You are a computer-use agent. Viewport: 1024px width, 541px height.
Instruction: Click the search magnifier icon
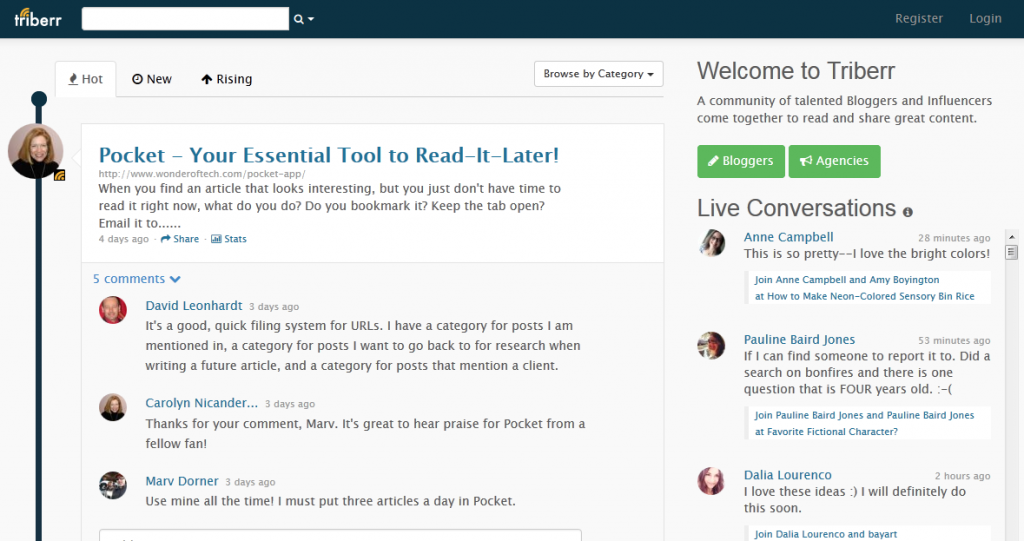click(298, 19)
